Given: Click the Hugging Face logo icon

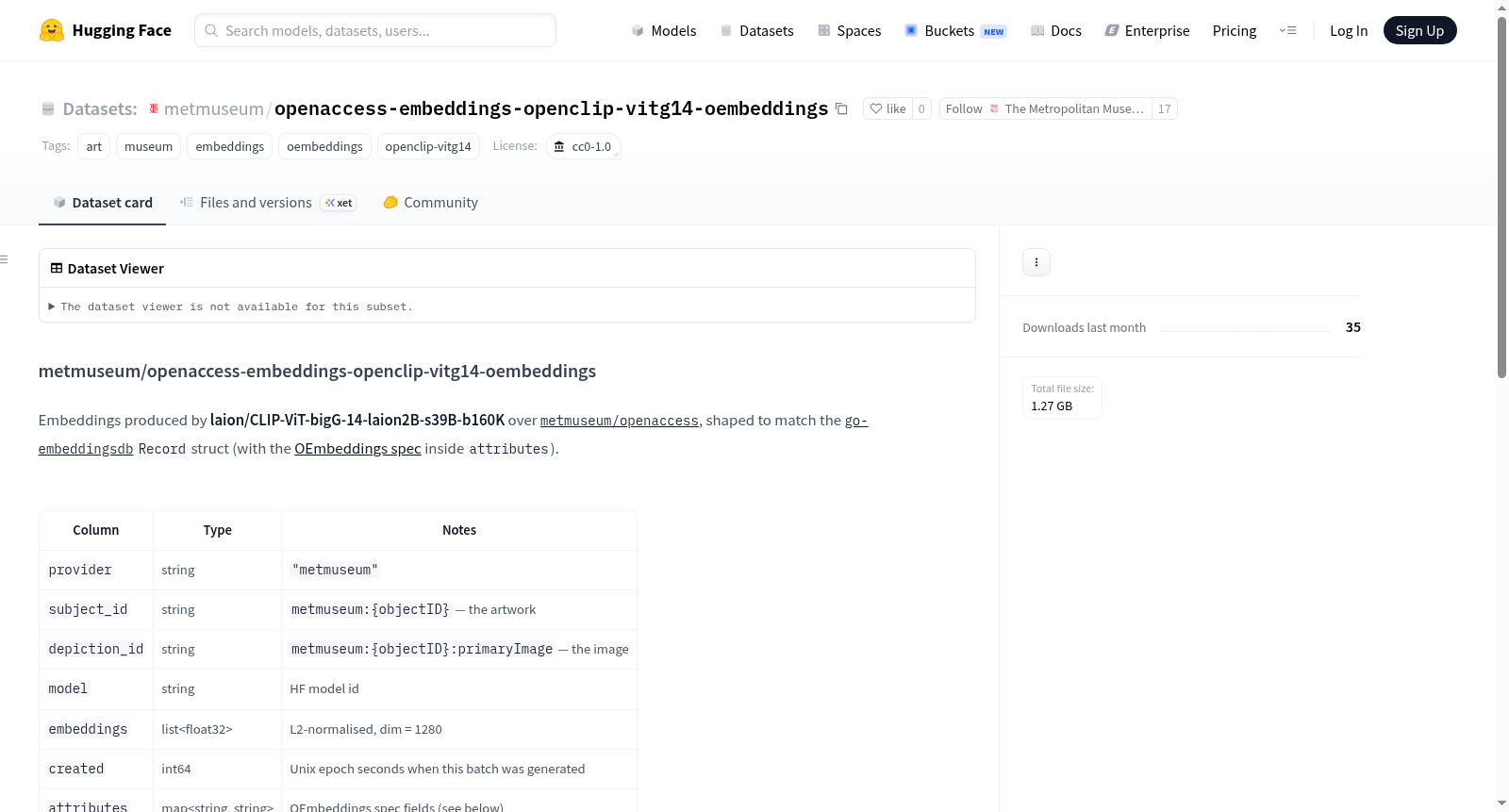Looking at the screenshot, I should pos(52,30).
